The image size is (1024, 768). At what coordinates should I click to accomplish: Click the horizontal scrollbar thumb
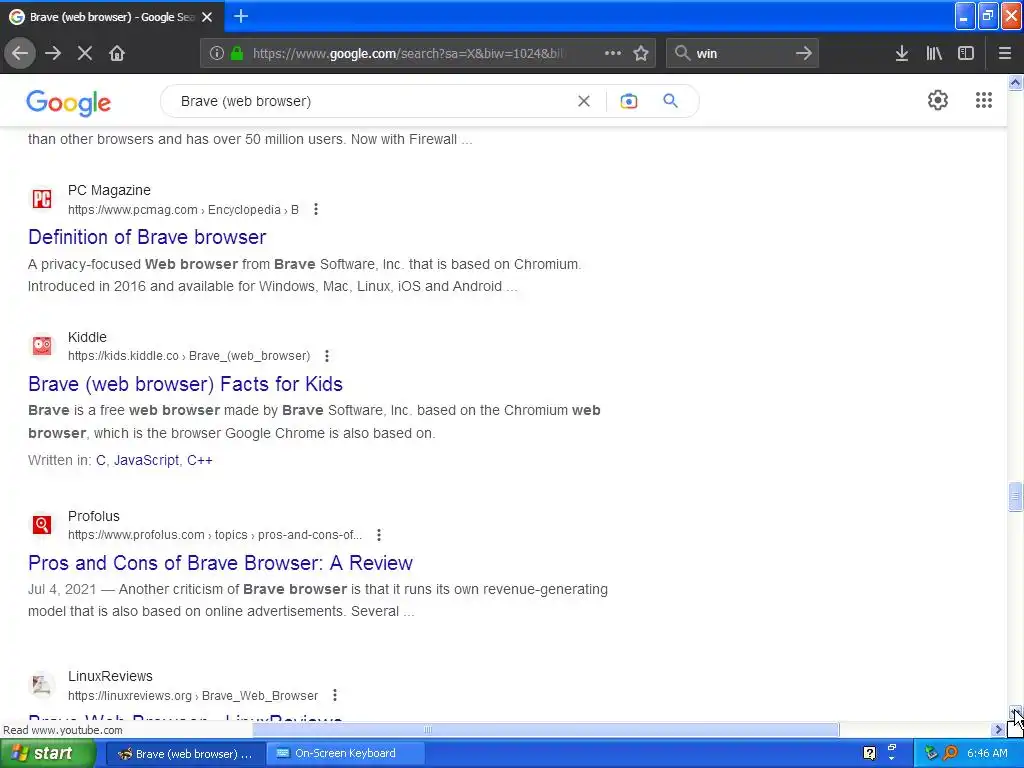(x=545, y=729)
